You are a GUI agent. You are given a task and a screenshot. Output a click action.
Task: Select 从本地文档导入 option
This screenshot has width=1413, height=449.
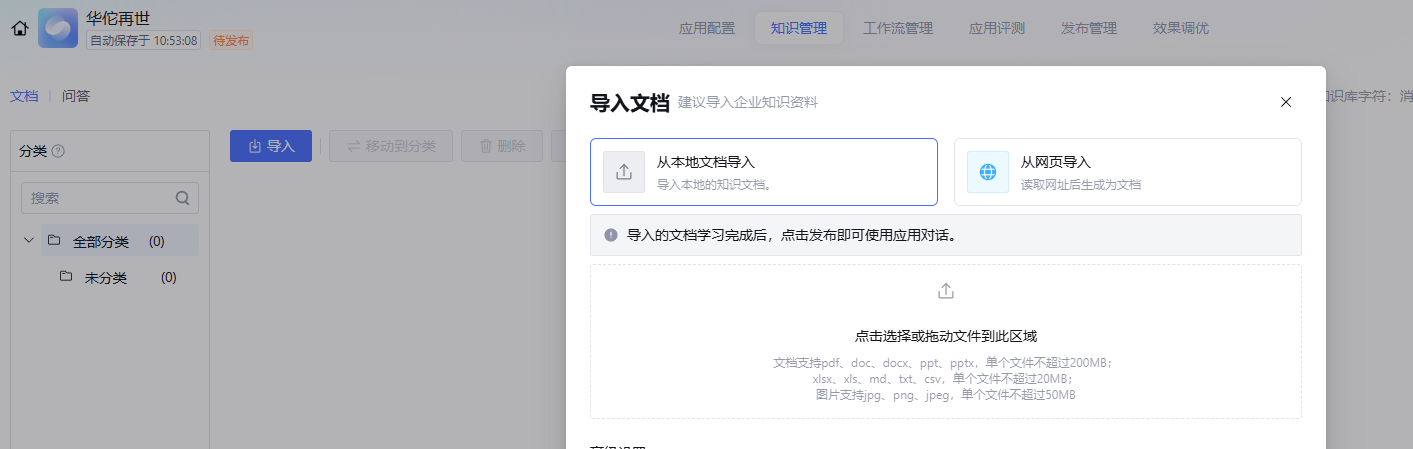[x=763, y=172]
